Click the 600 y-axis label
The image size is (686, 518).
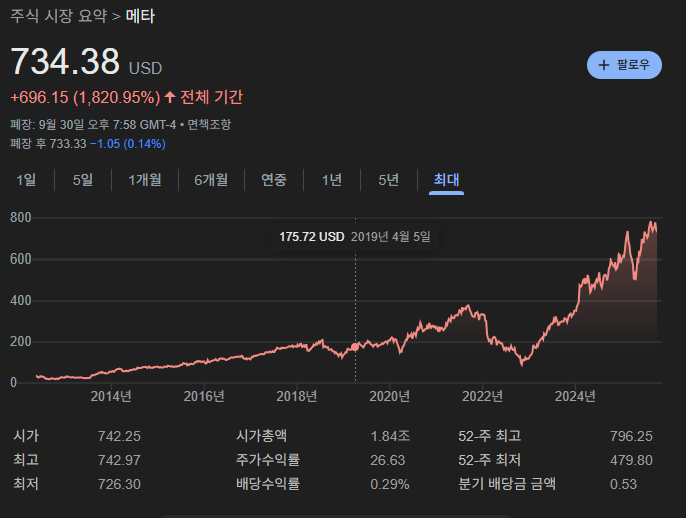pyautogui.click(x=21, y=259)
